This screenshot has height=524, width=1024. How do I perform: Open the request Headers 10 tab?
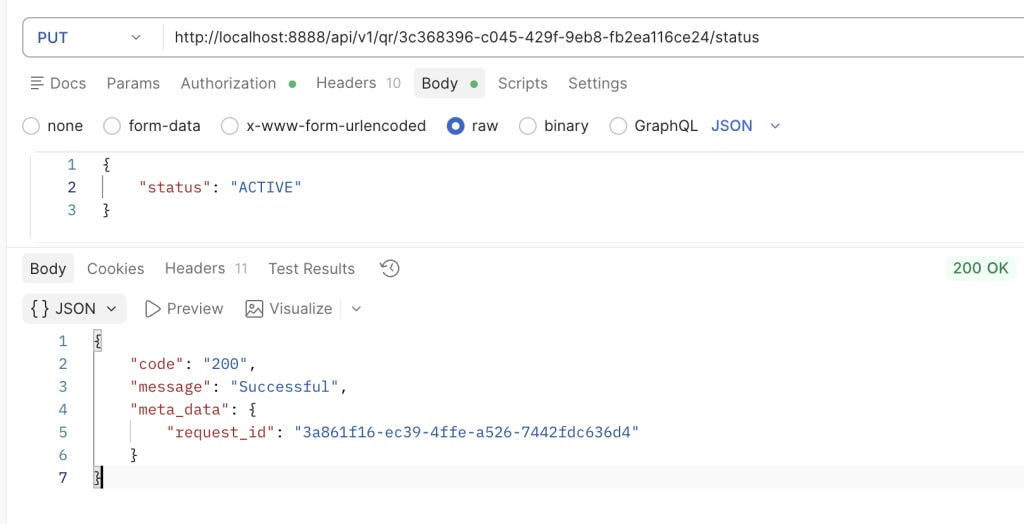click(358, 83)
